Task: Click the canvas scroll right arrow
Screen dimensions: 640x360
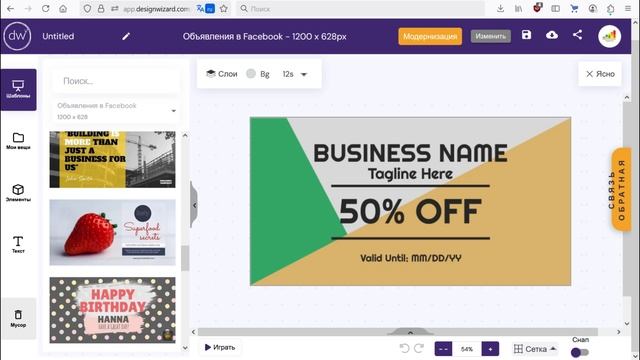Action: (619, 332)
